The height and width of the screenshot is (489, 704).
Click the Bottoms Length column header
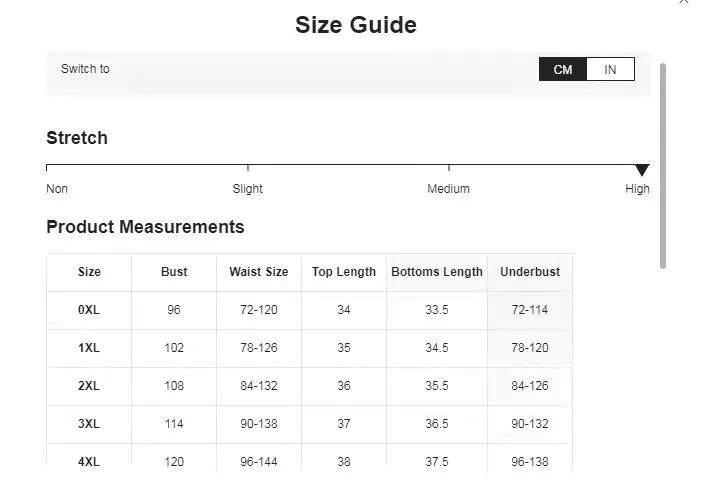[437, 272]
